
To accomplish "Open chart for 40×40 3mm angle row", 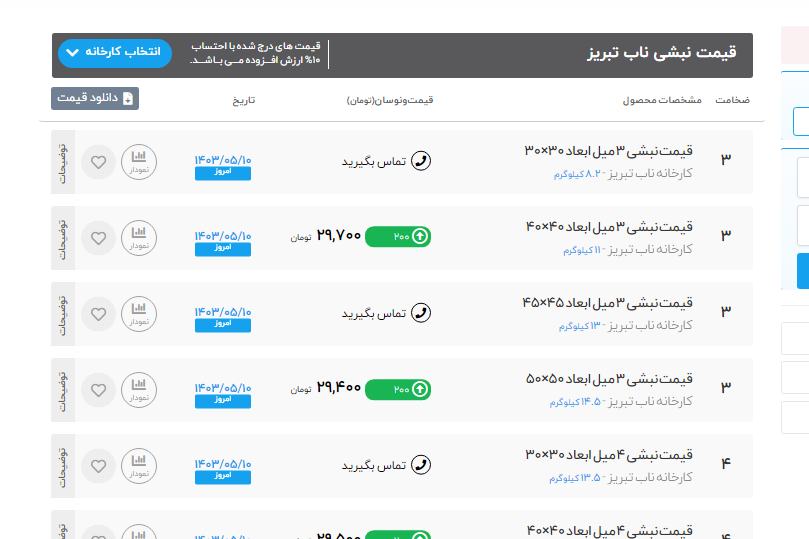I will (x=139, y=237).
